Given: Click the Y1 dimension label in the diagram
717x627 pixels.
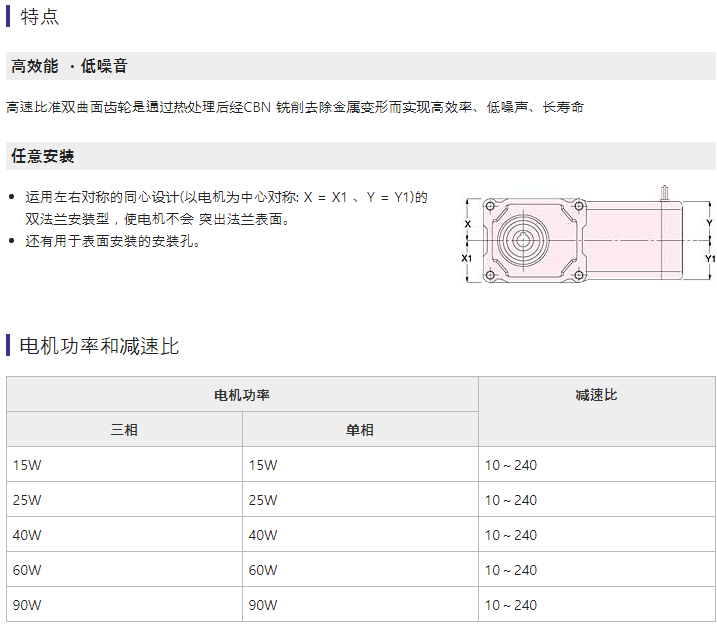Looking at the screenshot, I should [x=709, y=258].
